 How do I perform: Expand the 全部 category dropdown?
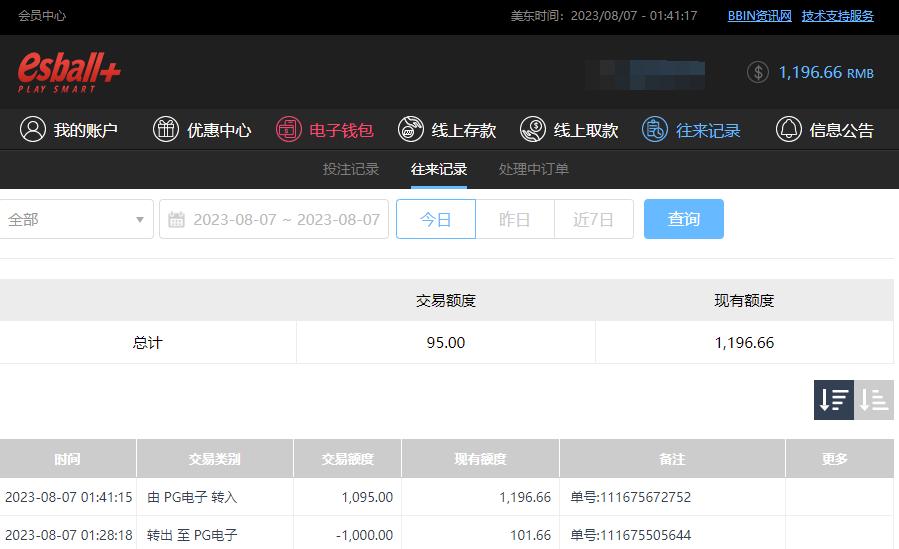point(76,219)
